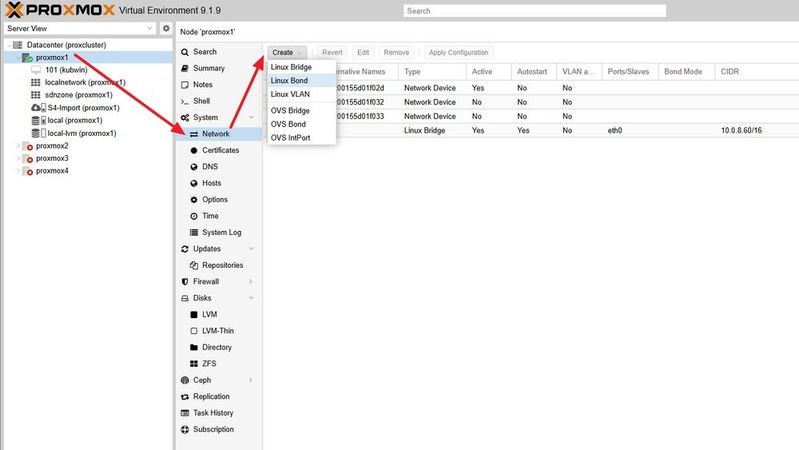Click the Search magnifier icon in node menu
Viewport: 799px width, 450px height.
184,52
